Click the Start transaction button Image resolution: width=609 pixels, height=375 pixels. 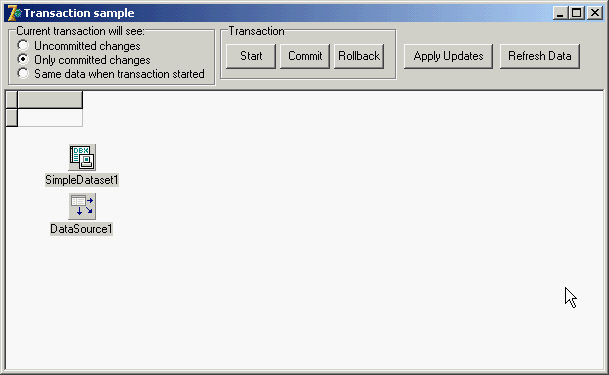(x=251, y=56)
